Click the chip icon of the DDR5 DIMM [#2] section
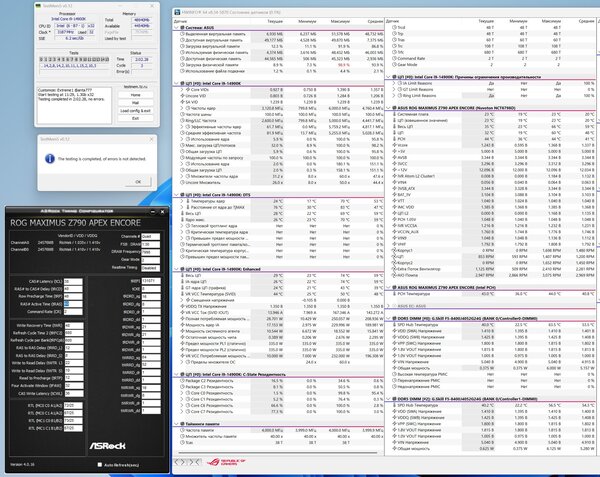Viewport: 600px width, 477px height. pos(394,399)
